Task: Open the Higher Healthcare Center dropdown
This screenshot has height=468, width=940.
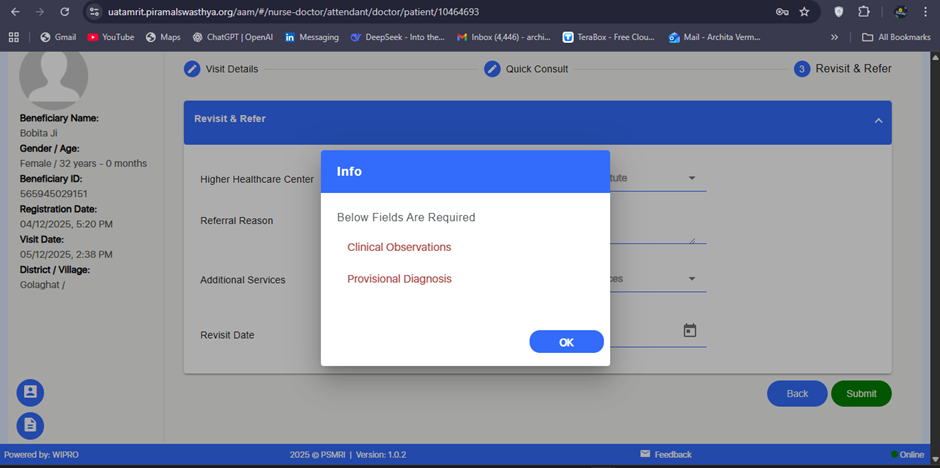Action: [x=691, y=178]
